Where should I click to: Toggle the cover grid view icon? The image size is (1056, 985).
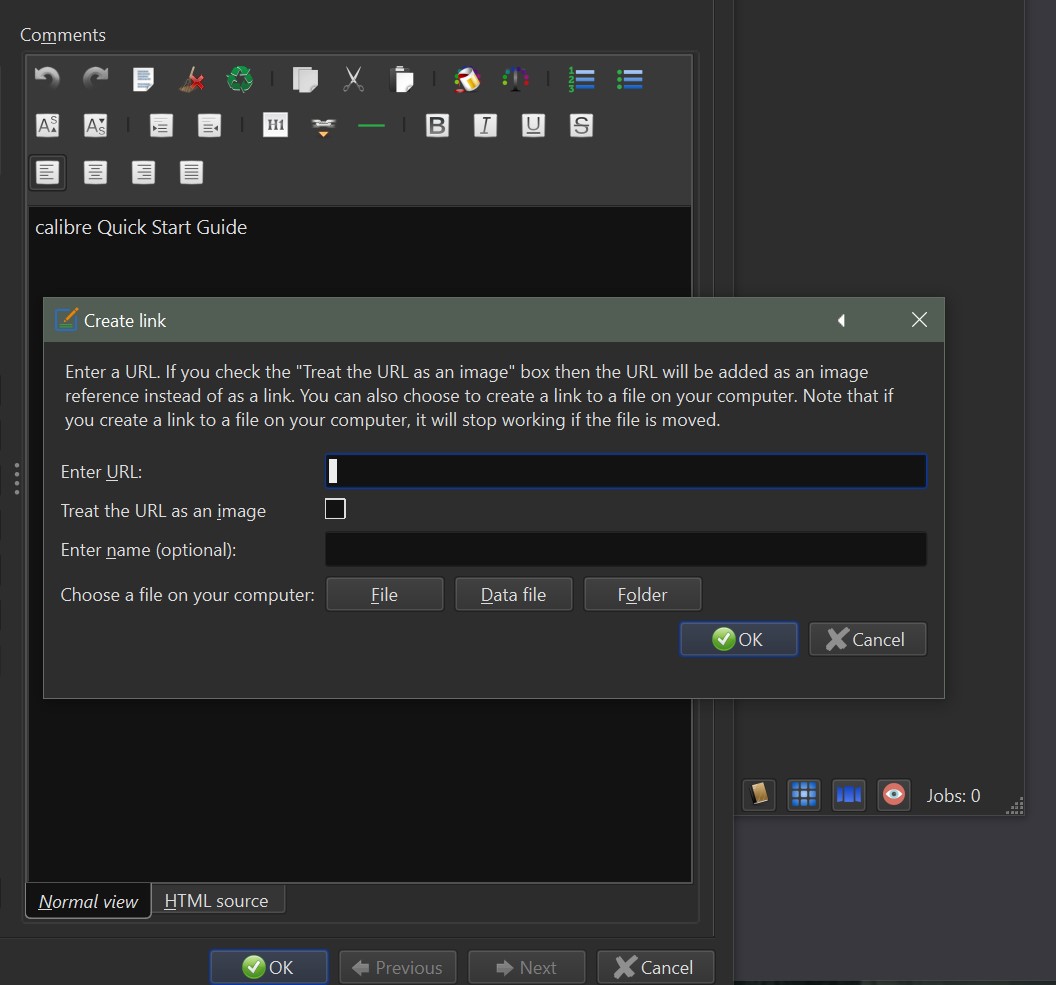pos(804,795)
